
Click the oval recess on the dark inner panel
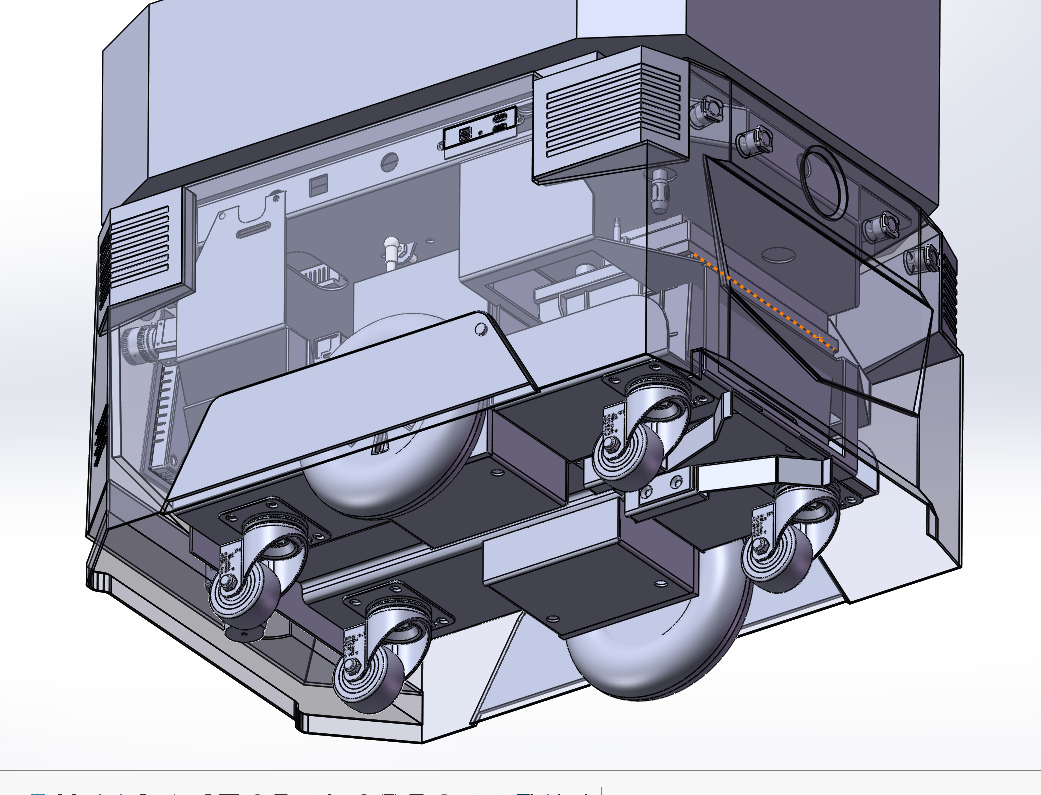(777, 255)
